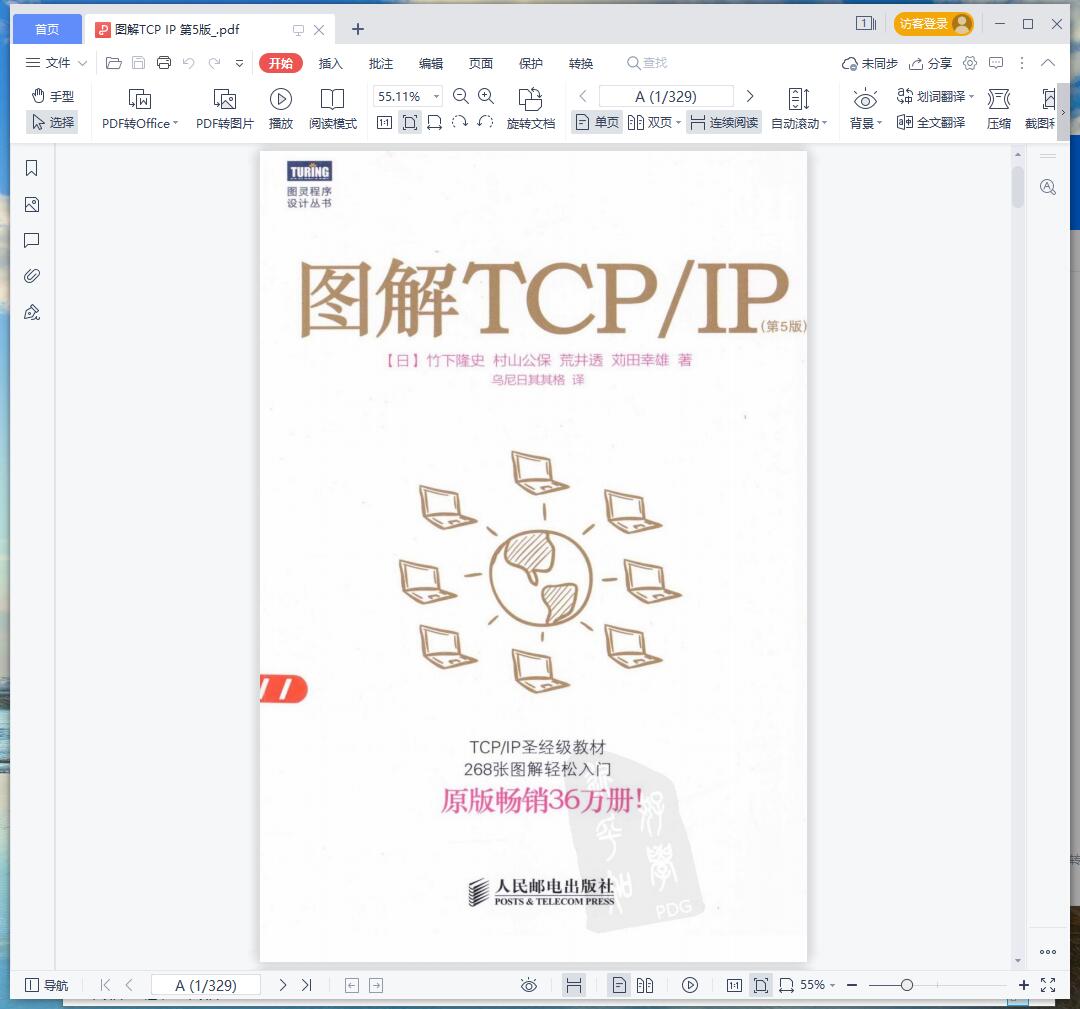Click ribbon page number field A (1/329)

pos(666,96)
